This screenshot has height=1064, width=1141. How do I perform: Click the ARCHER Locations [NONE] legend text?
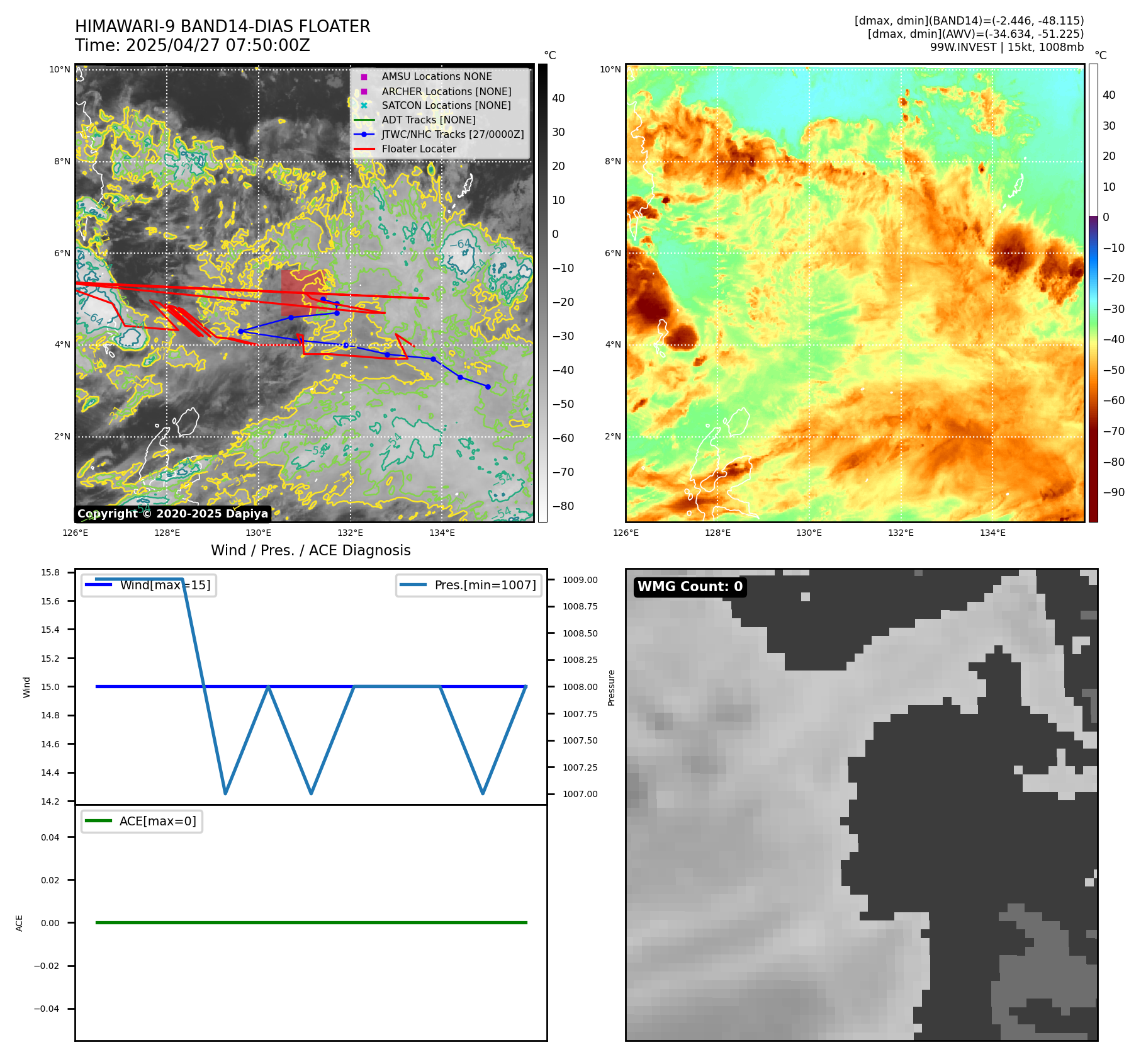(x=447, y=91)
